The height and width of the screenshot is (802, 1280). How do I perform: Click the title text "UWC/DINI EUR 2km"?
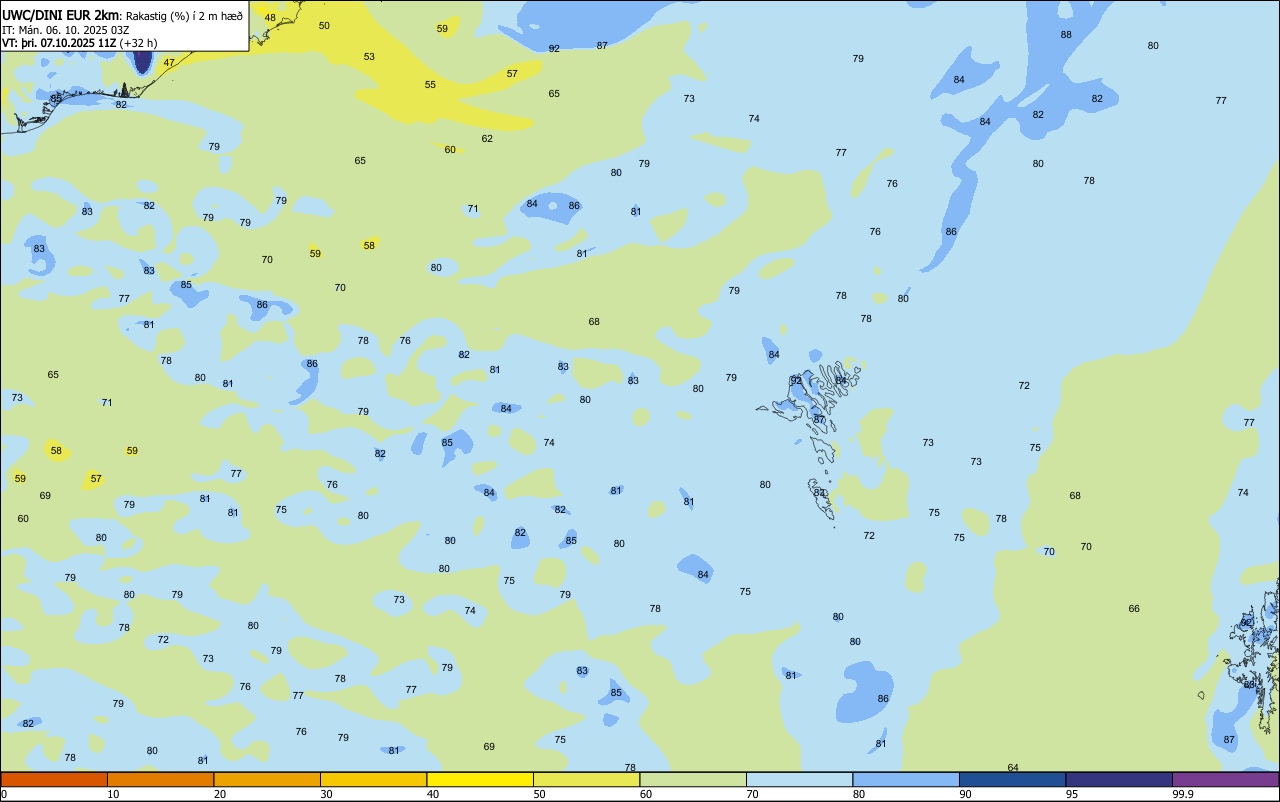click(61, 15)
